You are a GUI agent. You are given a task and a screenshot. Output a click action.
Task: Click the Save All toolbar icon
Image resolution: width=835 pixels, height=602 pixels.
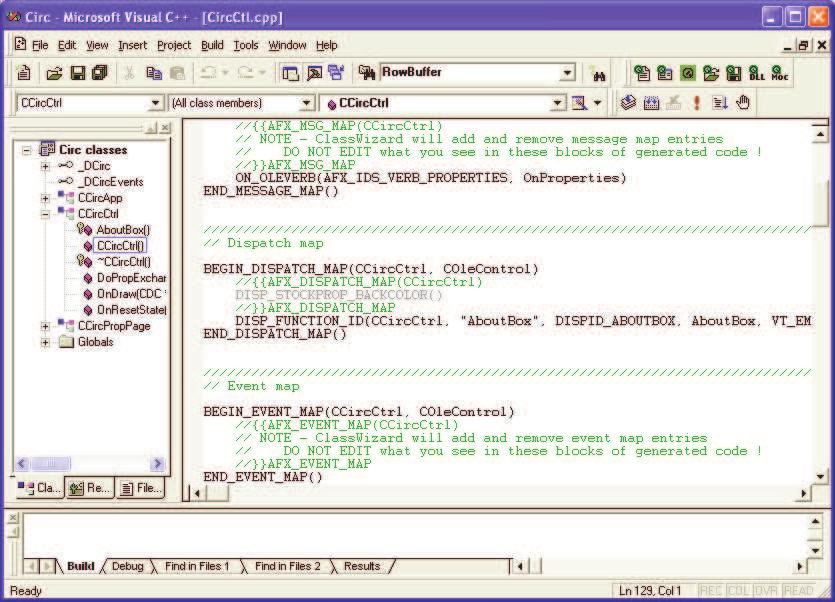click(x=100, y=72)
